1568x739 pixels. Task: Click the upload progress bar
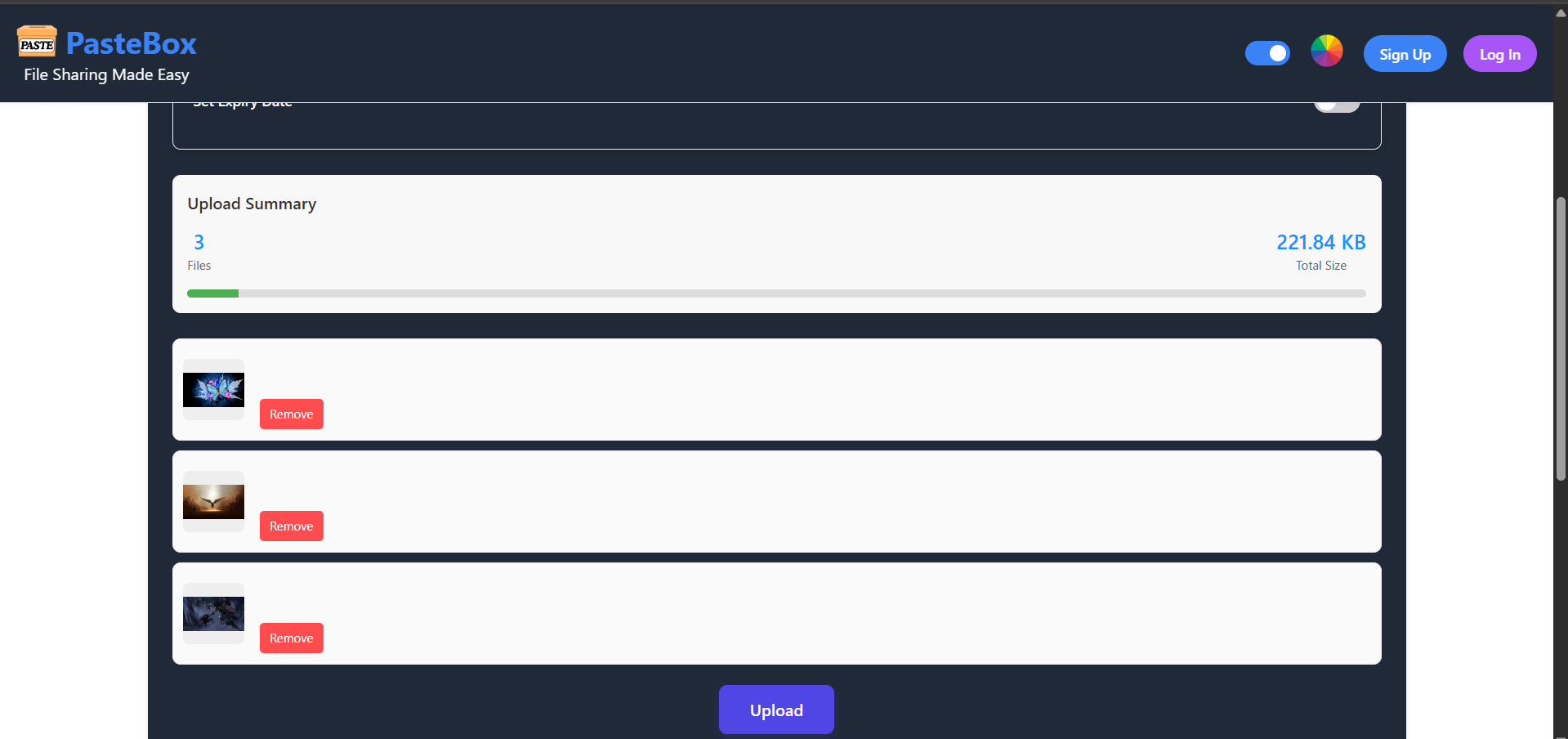pyautogui.click(x=776, y=293)
